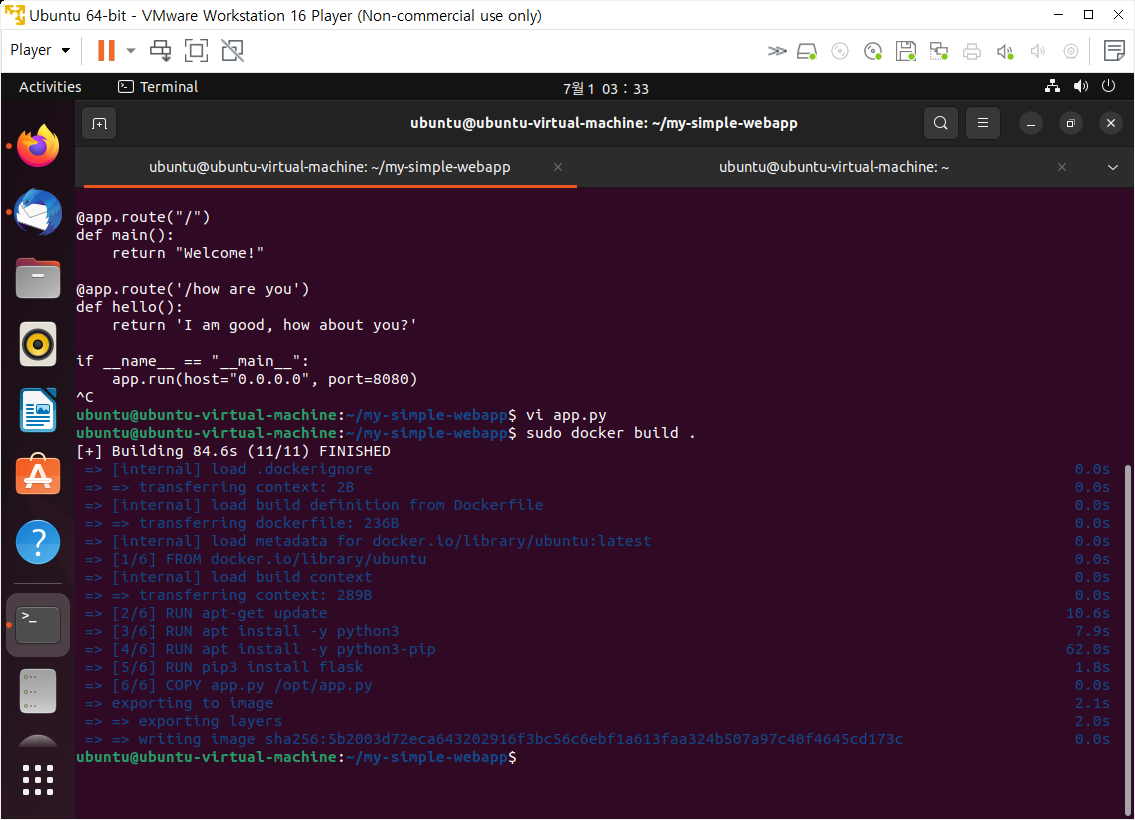
Task: Click the new tab button in terminal header
Action: pyautogui.click(x=100, y=123)
